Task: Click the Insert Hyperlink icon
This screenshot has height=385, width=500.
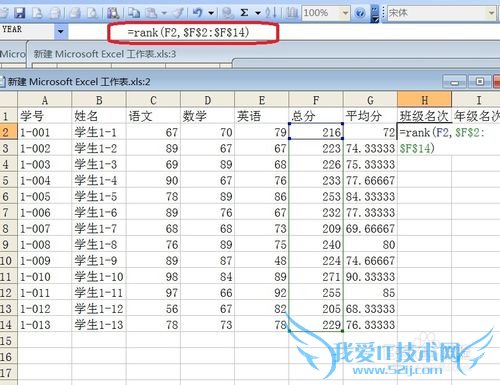Action: 228,13
